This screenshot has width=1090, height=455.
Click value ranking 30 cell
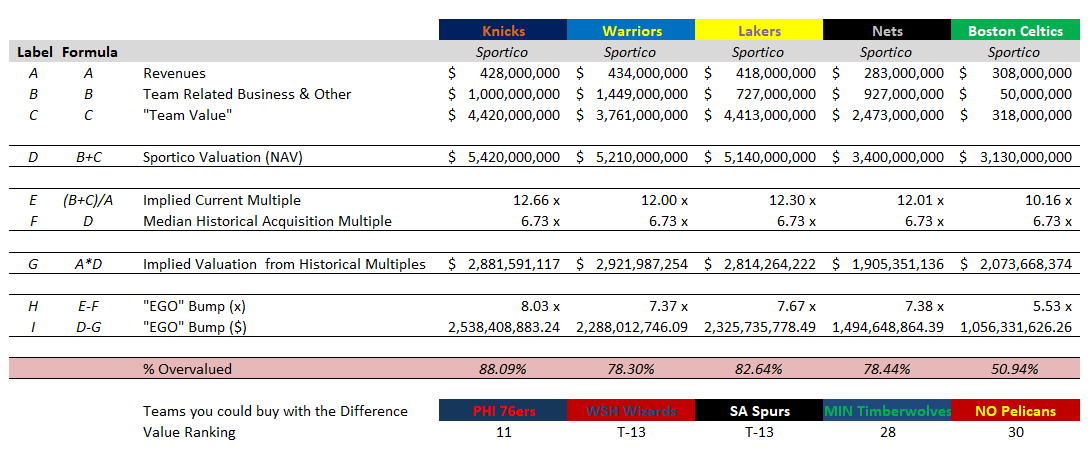[x=1015, y=432]
